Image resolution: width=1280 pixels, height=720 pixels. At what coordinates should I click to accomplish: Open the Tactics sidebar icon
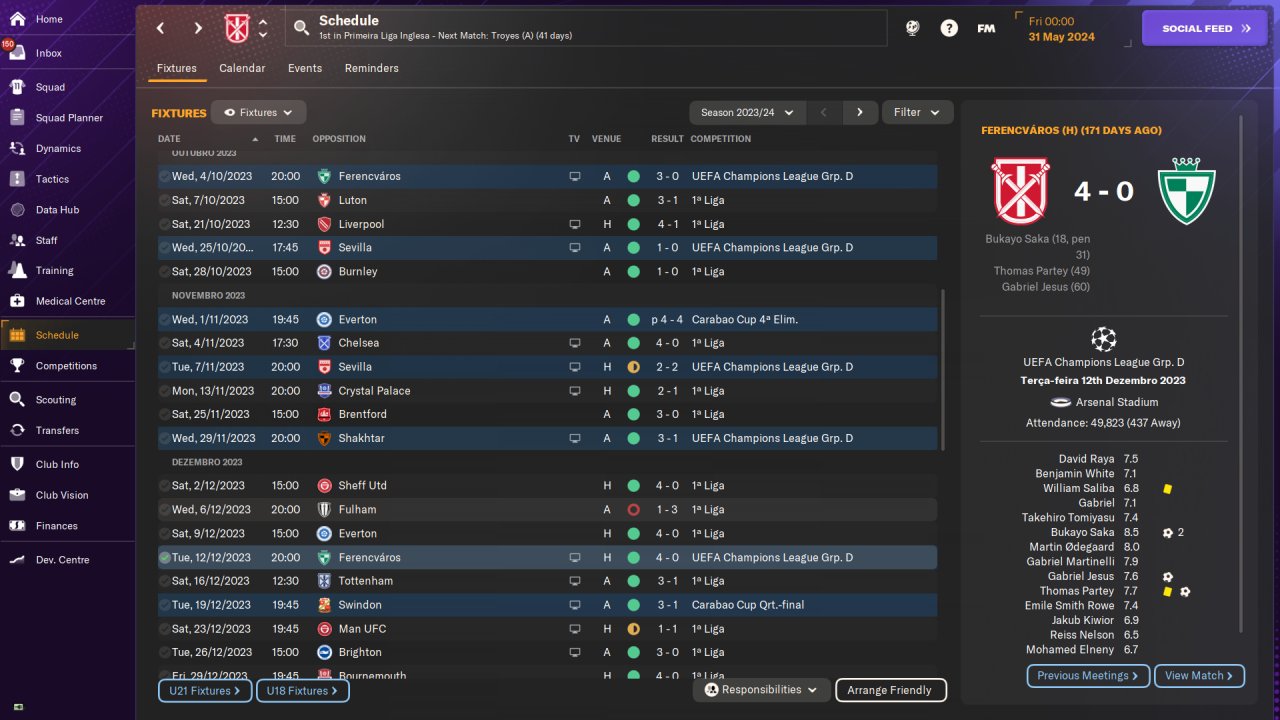(x=17, y=179)
